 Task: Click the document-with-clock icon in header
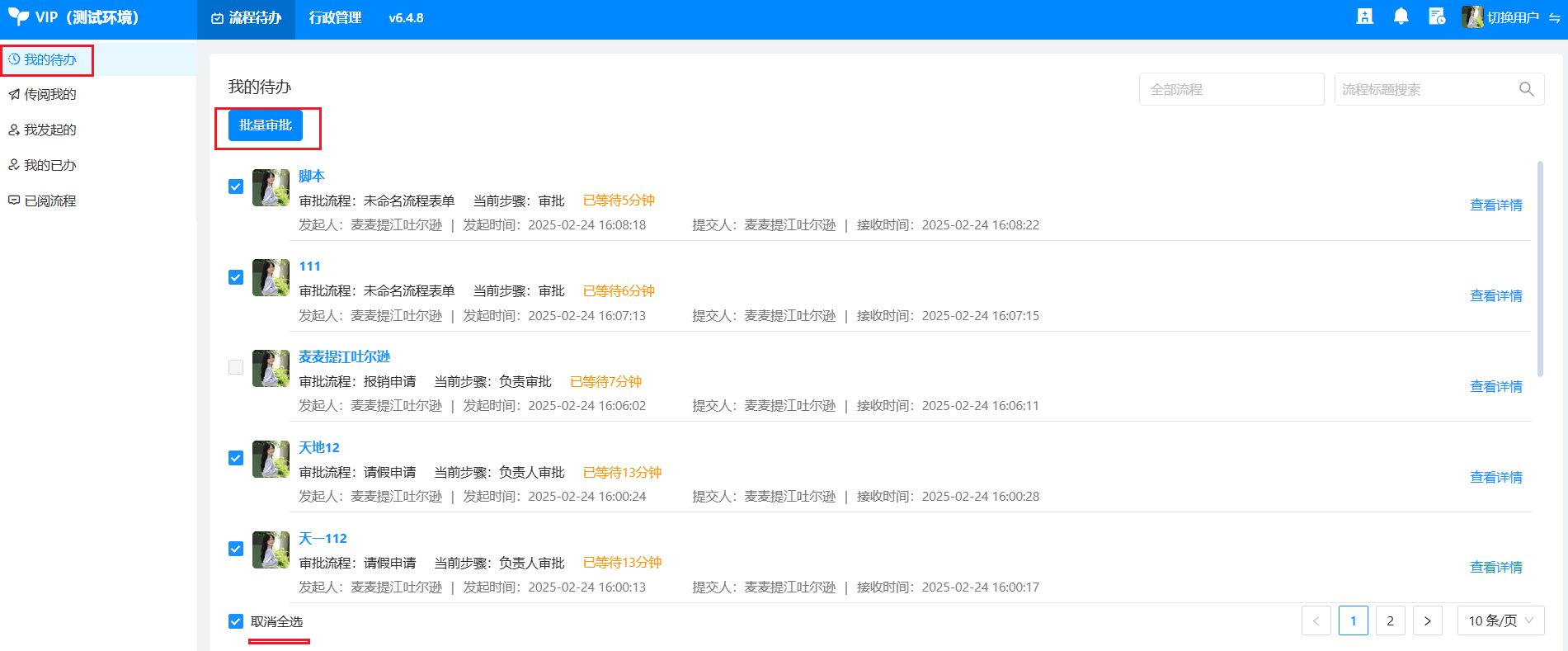tap(1437, 17)
